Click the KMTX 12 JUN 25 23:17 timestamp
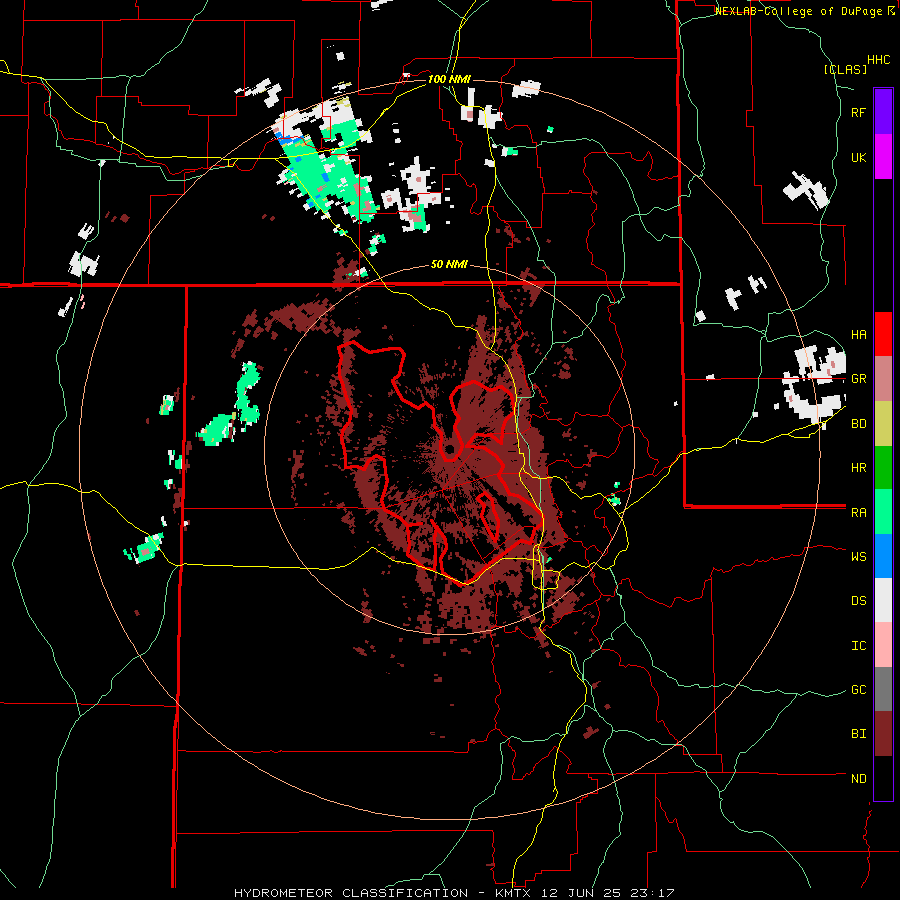This screenshot has width=900, height=900. click(x=584, y=893)
